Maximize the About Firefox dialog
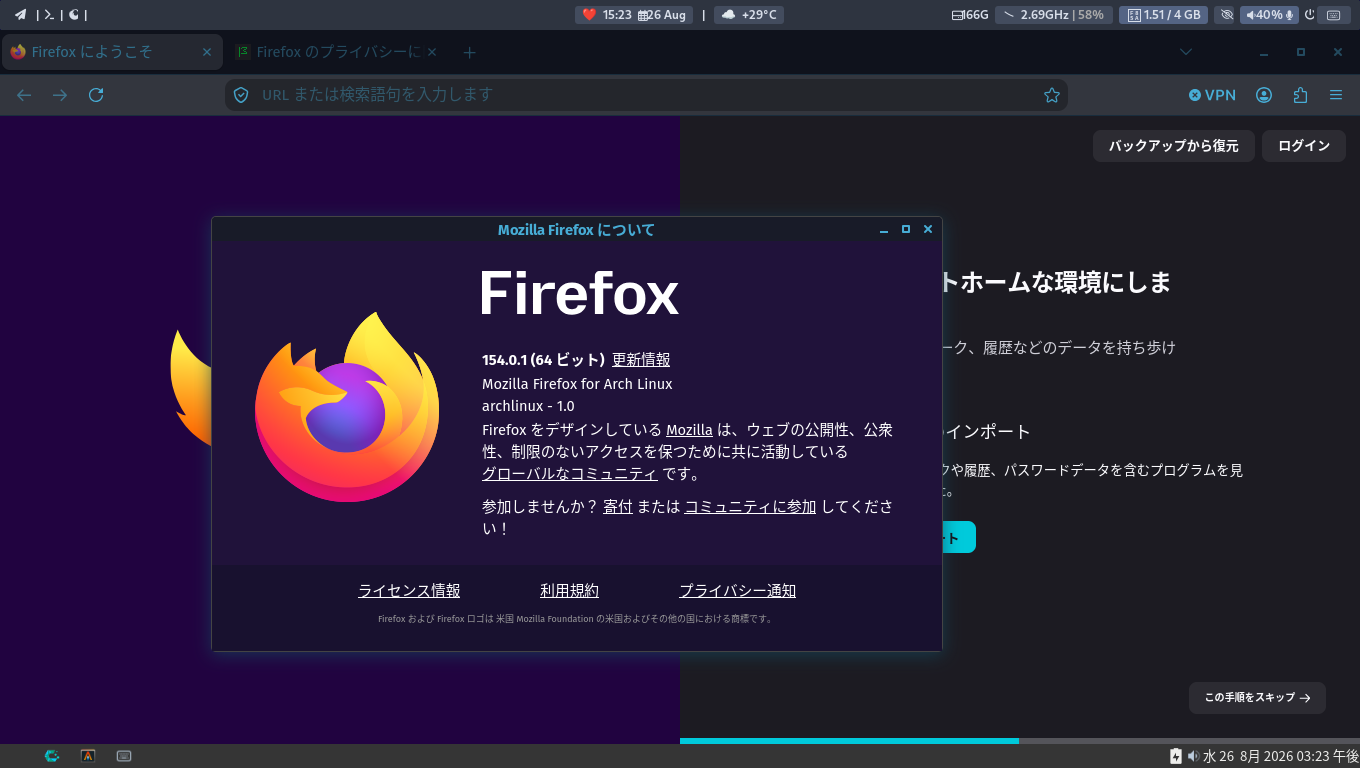1360x768 pixels. tap(906, 230)
